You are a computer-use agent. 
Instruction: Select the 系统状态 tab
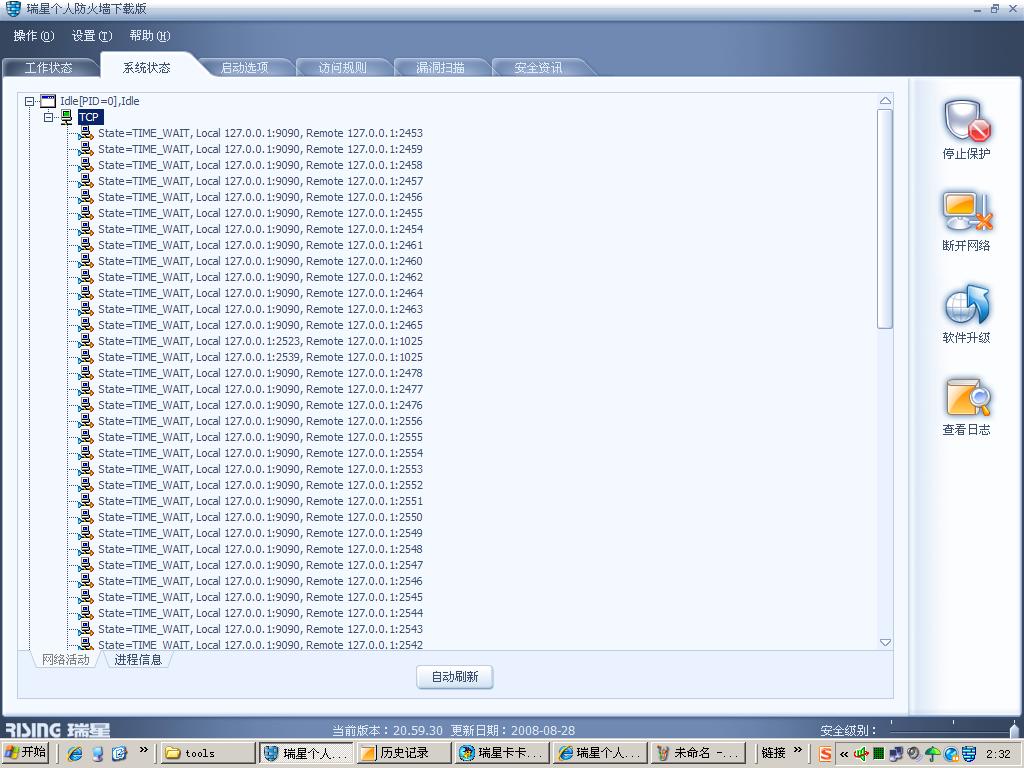coord(146,67)
